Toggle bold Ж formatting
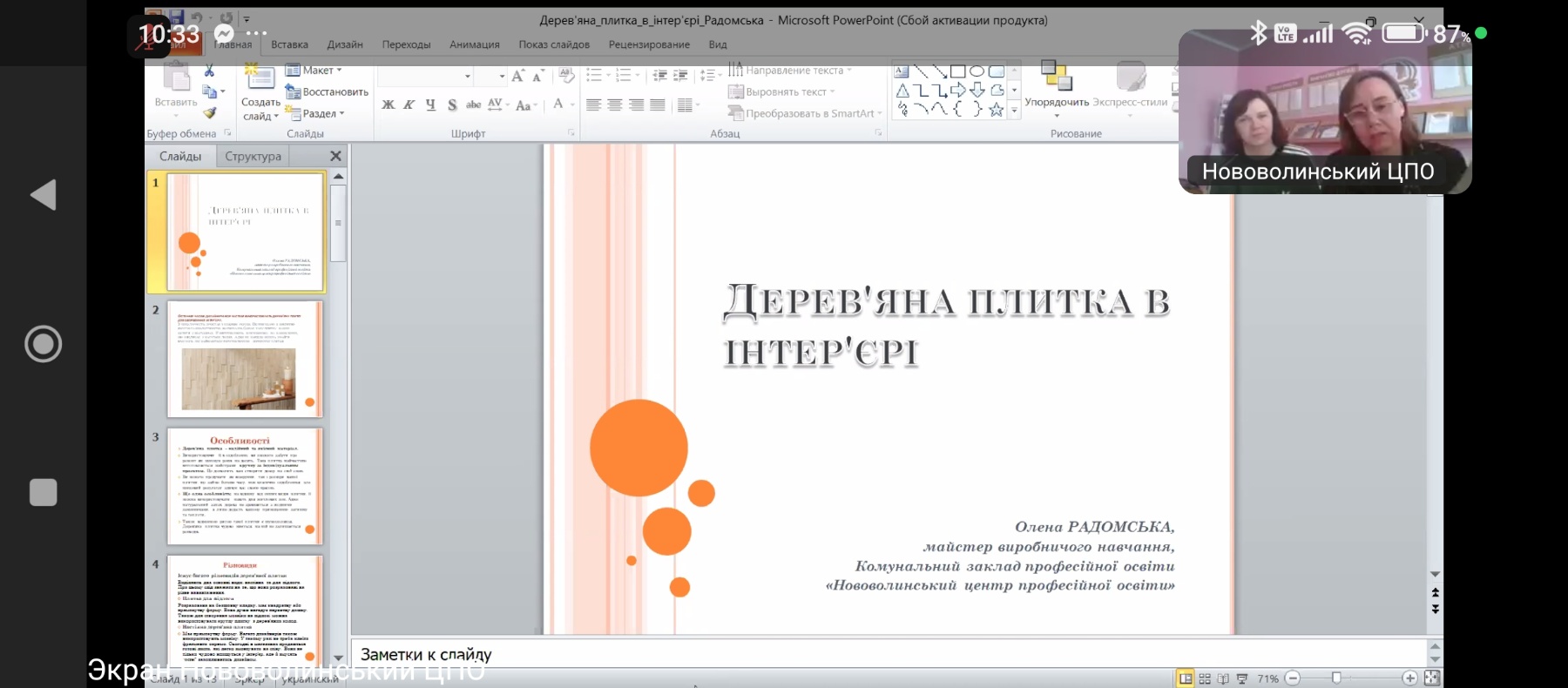The image size is (1568, 688). (388, 105)
